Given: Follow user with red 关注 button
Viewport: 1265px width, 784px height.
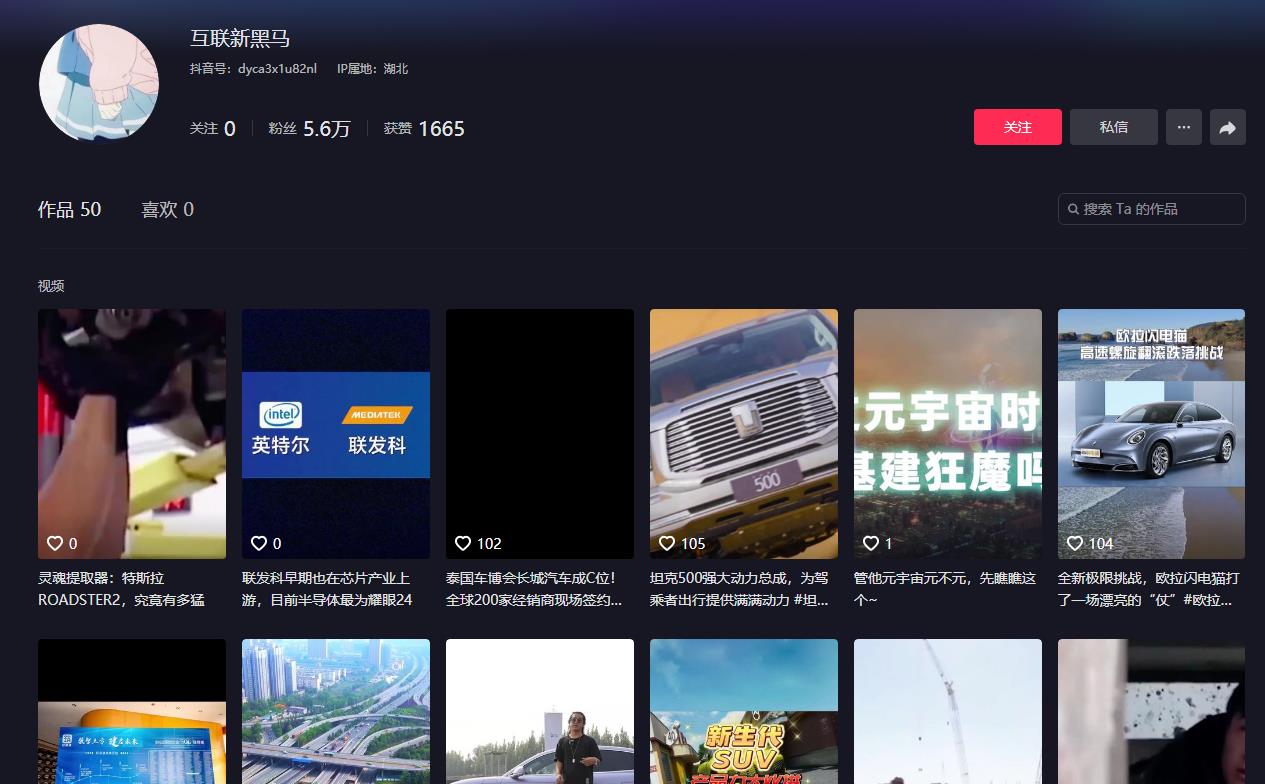Looking at the screenshot, I should pos(1018,127).
